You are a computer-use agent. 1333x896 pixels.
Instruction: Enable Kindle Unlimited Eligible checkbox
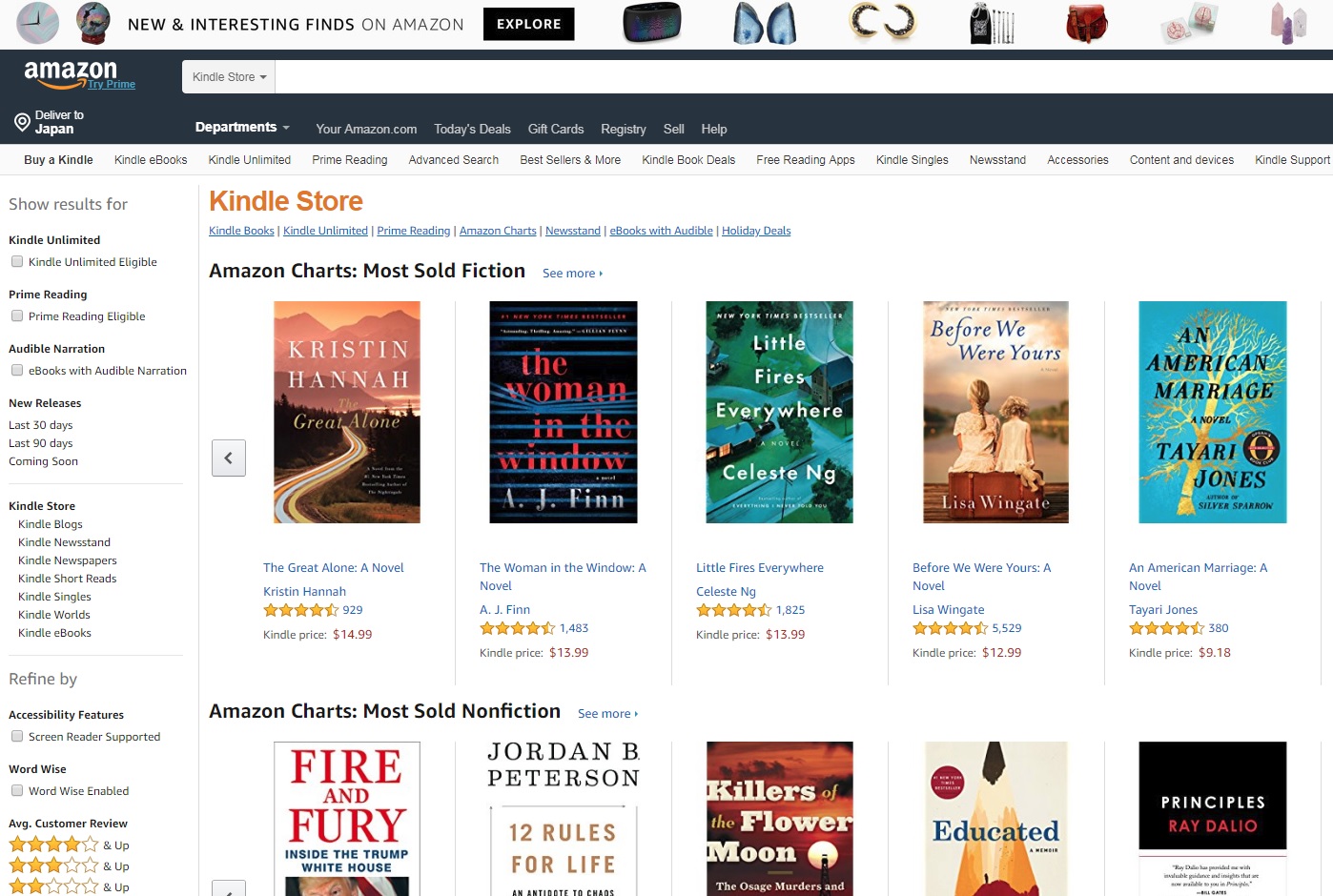(x=17, y=261)
